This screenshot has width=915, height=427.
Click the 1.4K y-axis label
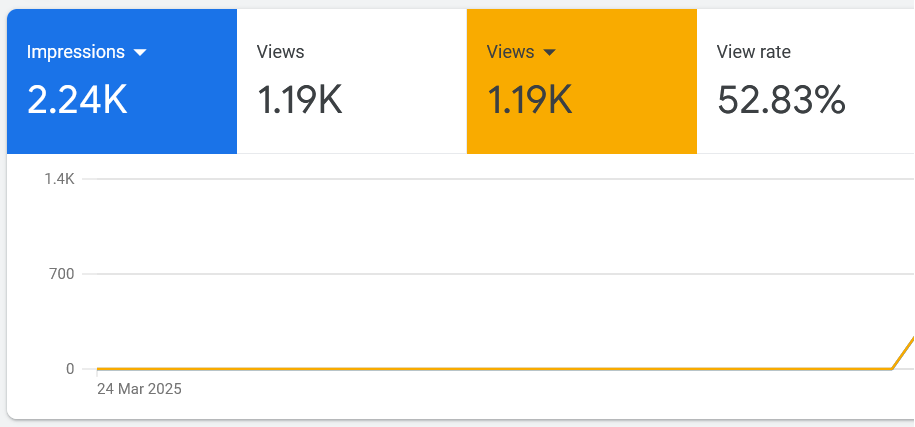(x=59, y=179)
